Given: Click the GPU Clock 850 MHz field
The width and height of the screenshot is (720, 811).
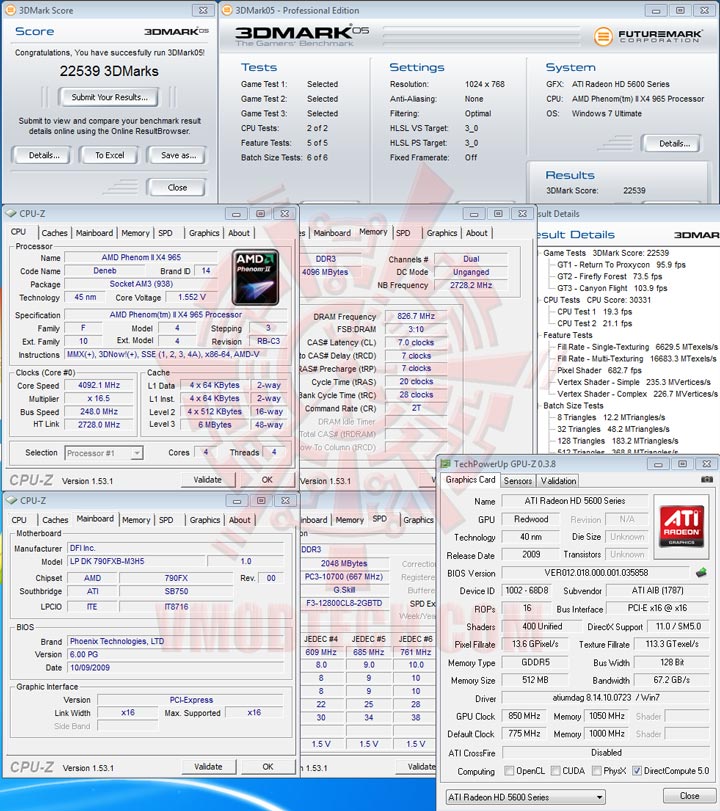Looking at the screenshot, I should click(524, 716).
